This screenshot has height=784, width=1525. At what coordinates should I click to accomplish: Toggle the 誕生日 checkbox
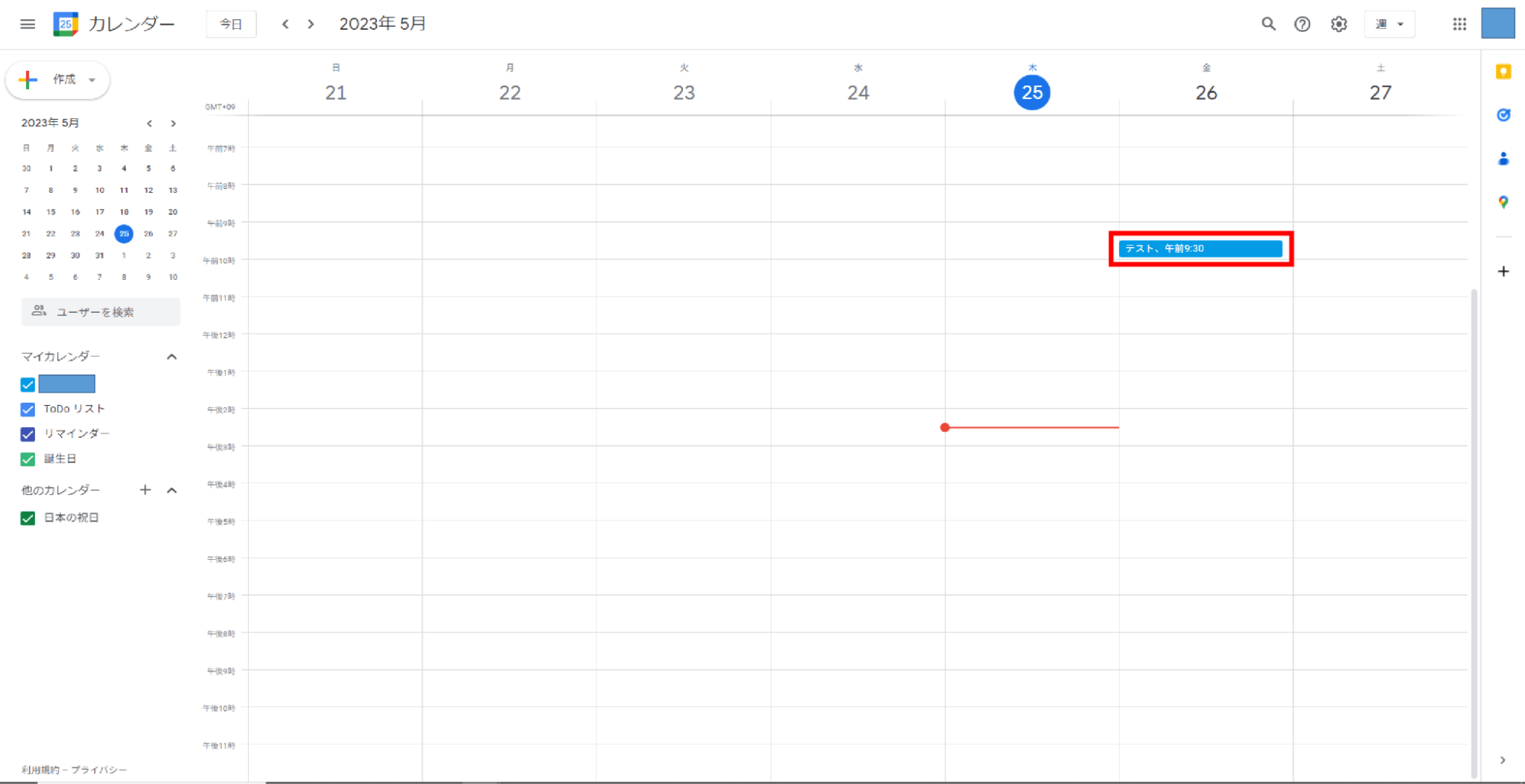pyautogui.click(x=28, y=459)
